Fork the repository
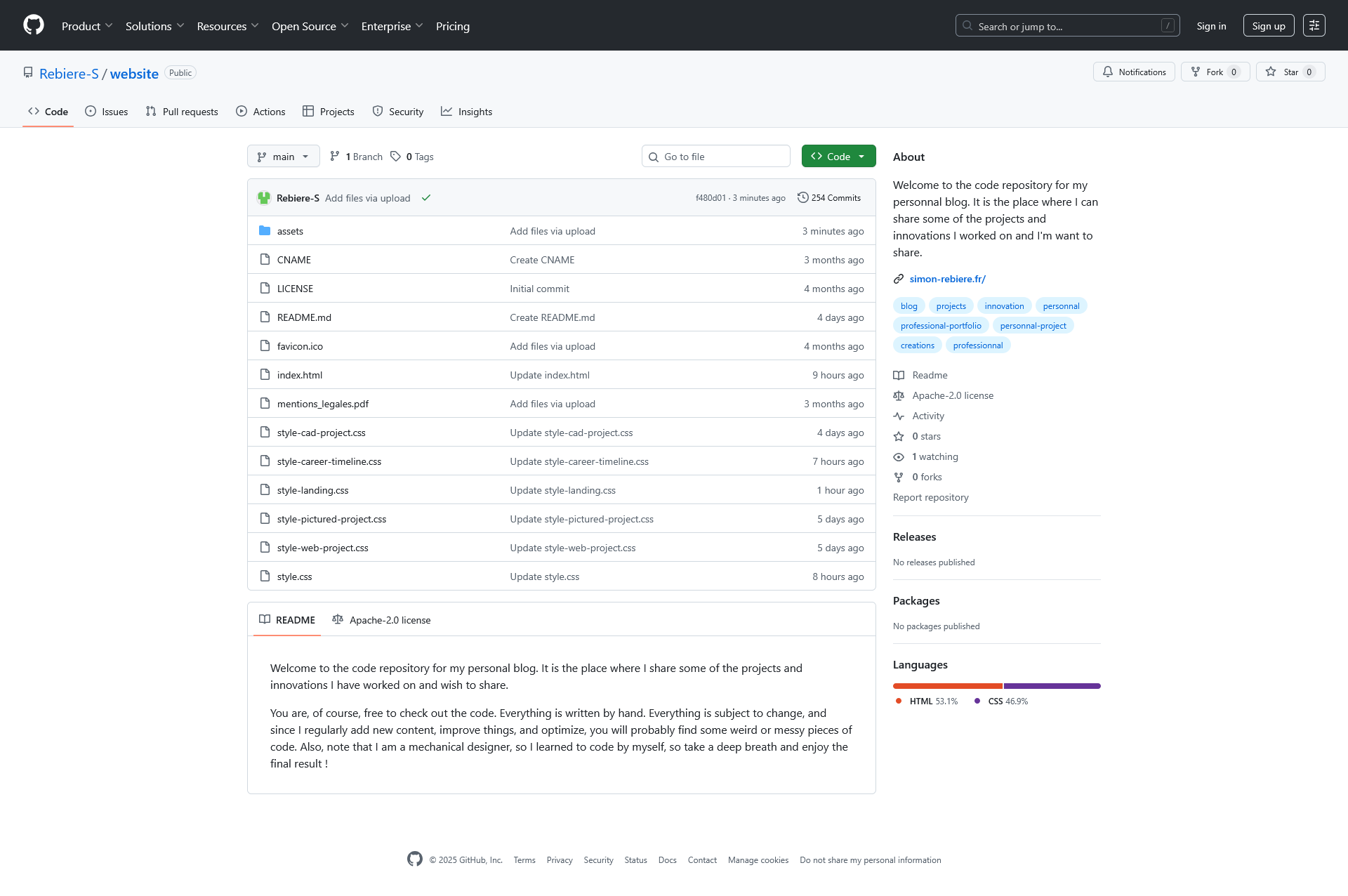 click(x=1215, y=72)
